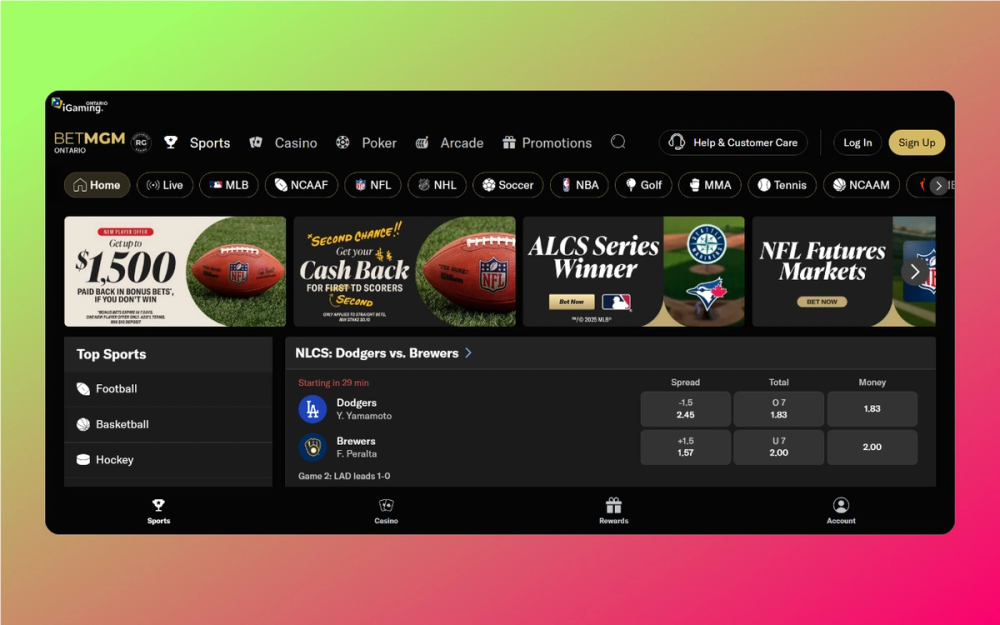Select the NHL pill
The width and height of the screenshot is (1000, 625).
[x=437, y=185]
